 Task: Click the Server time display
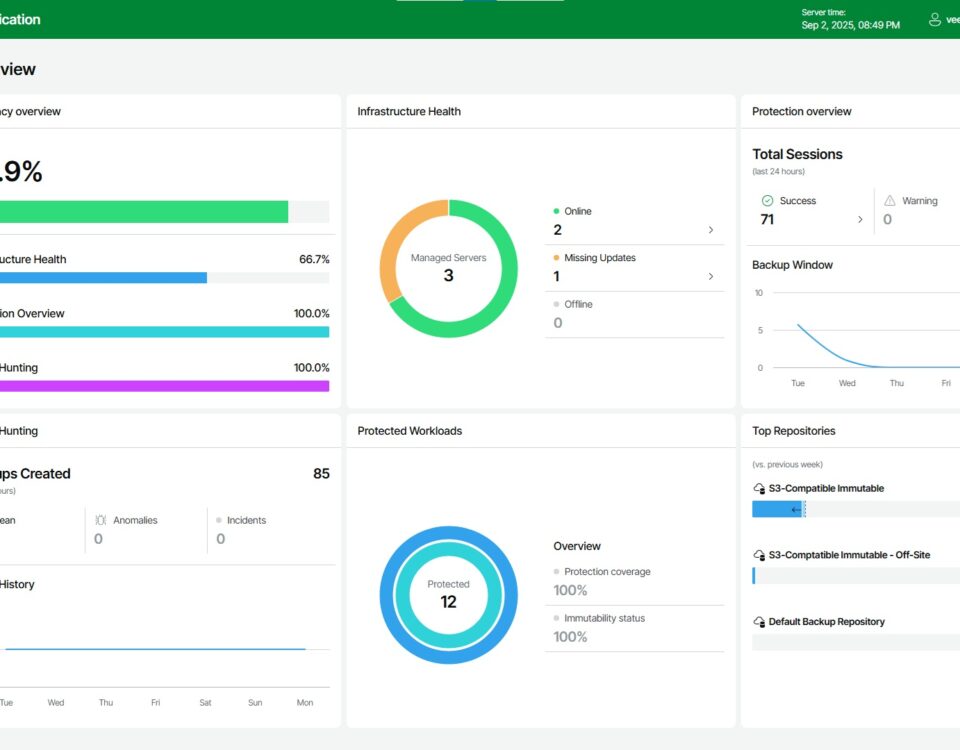tap(850, 19)
